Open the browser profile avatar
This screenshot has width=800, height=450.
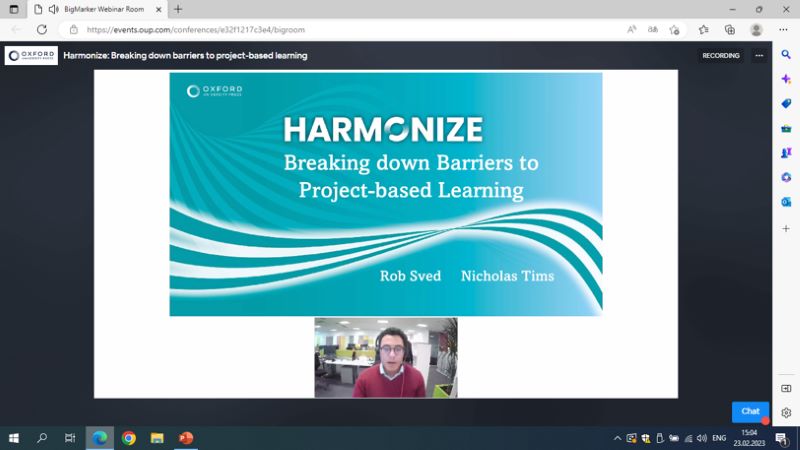point(756,30)
